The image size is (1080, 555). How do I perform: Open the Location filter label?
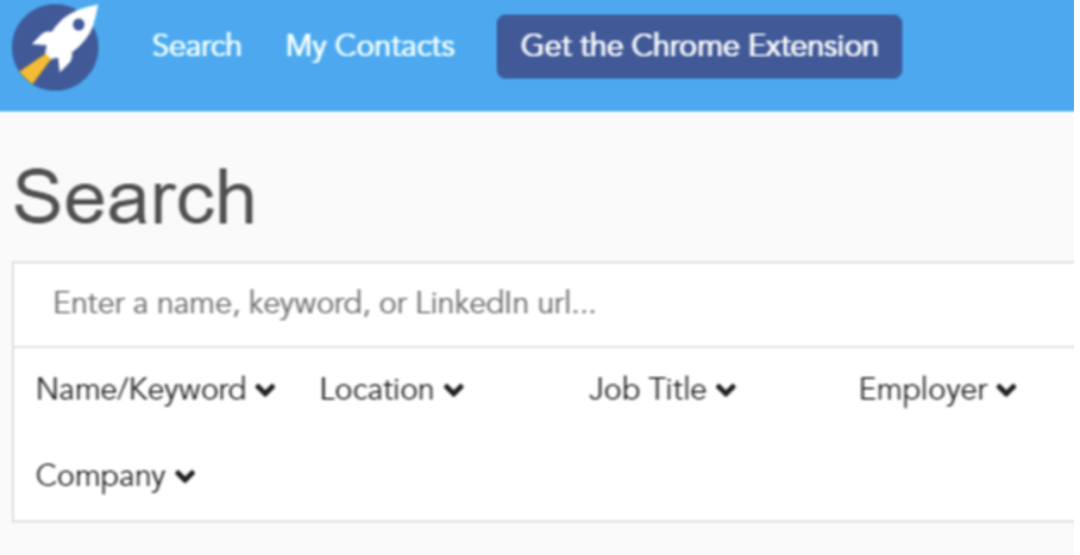coord(376,389)
